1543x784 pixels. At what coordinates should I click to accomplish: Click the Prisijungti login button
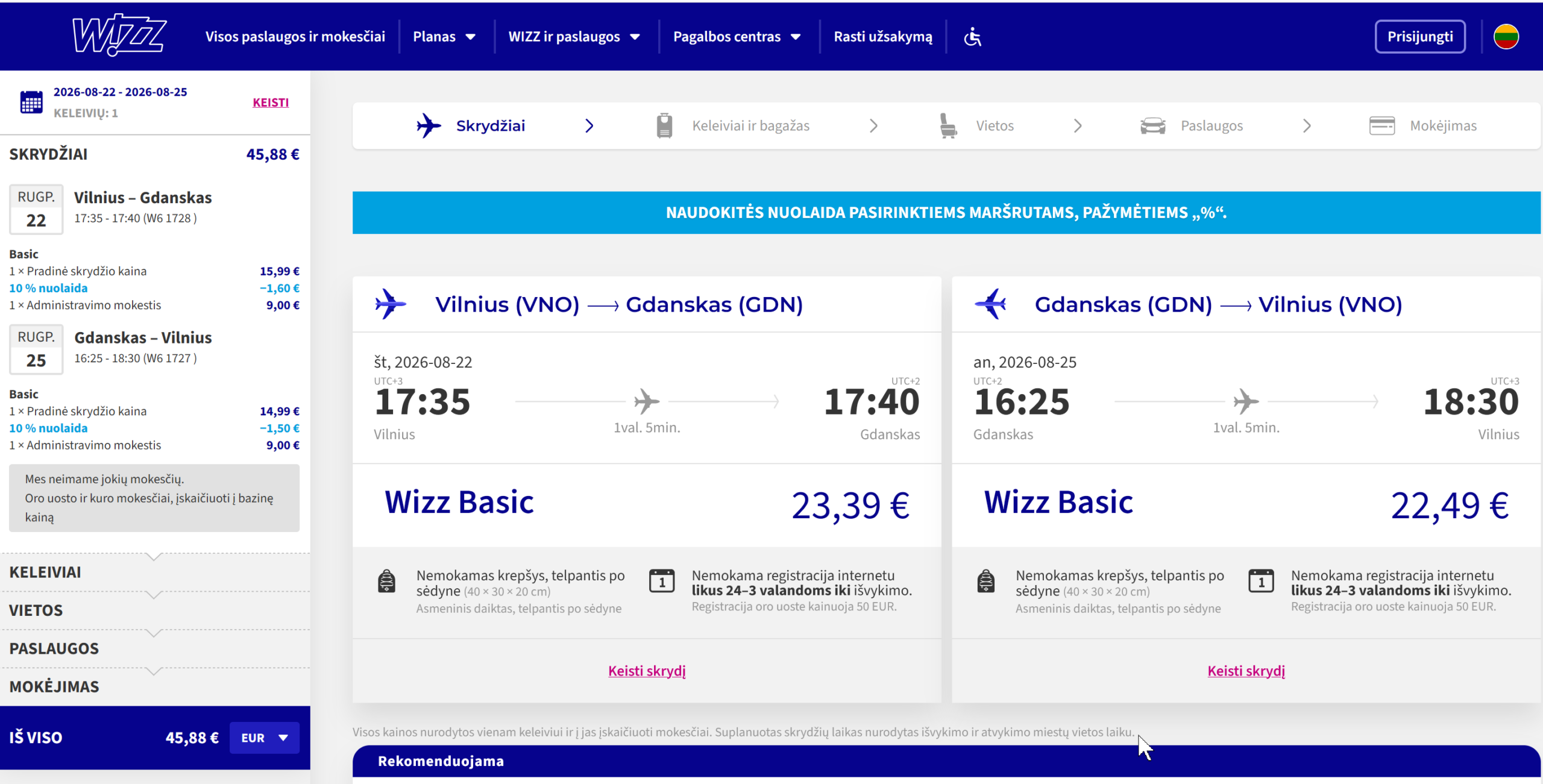1420,37
